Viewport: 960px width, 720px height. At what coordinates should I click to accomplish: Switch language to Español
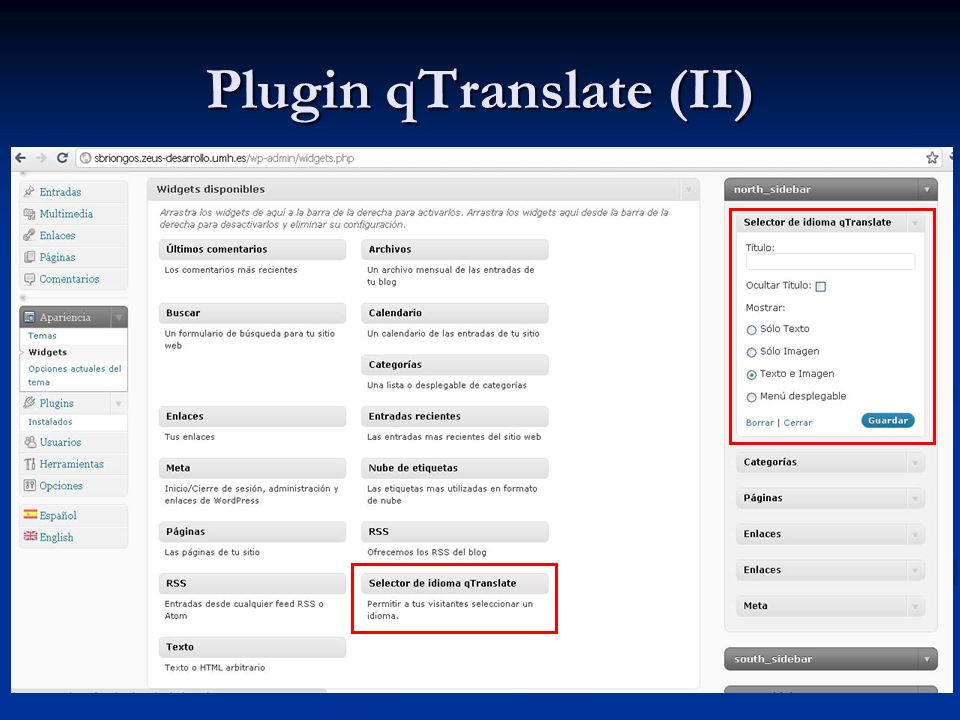58,515
